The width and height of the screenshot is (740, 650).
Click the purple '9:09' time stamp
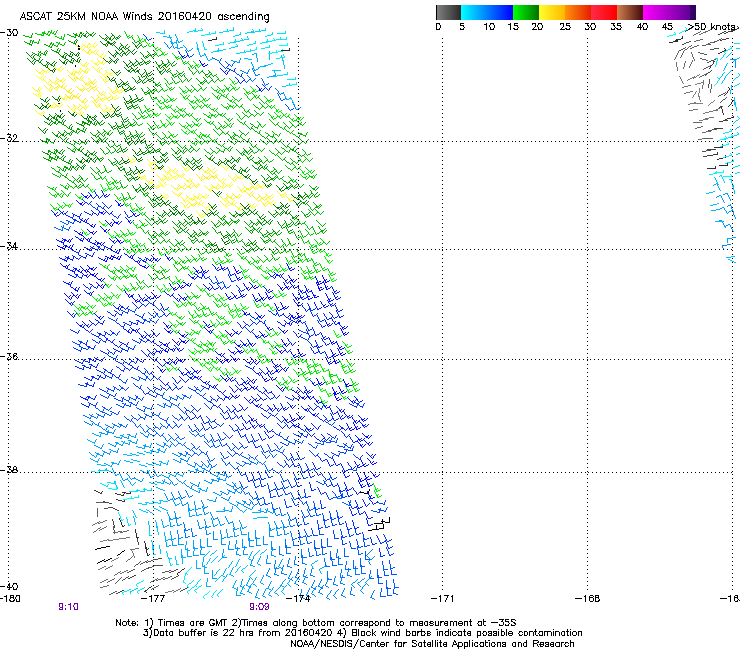tap(260, 607)
